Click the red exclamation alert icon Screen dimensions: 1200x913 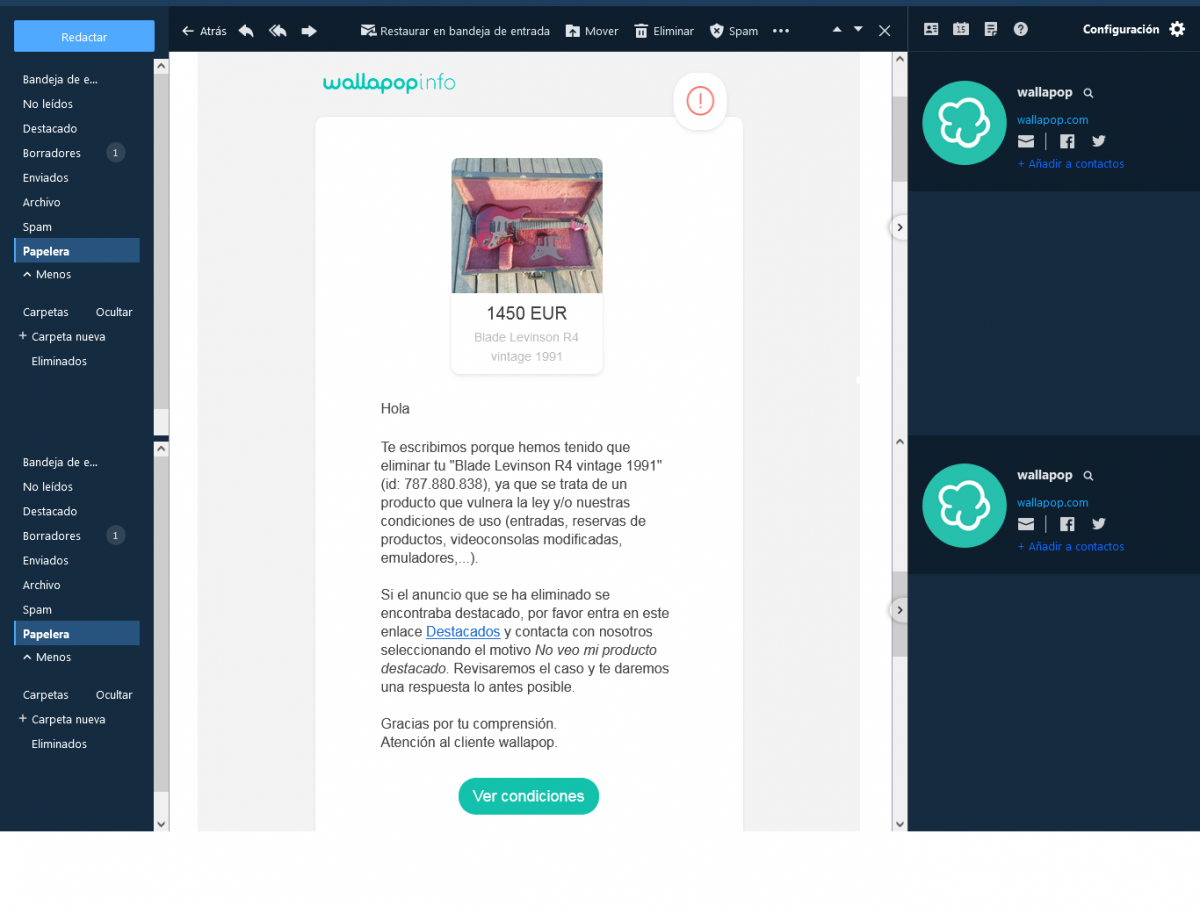(700, 101)
